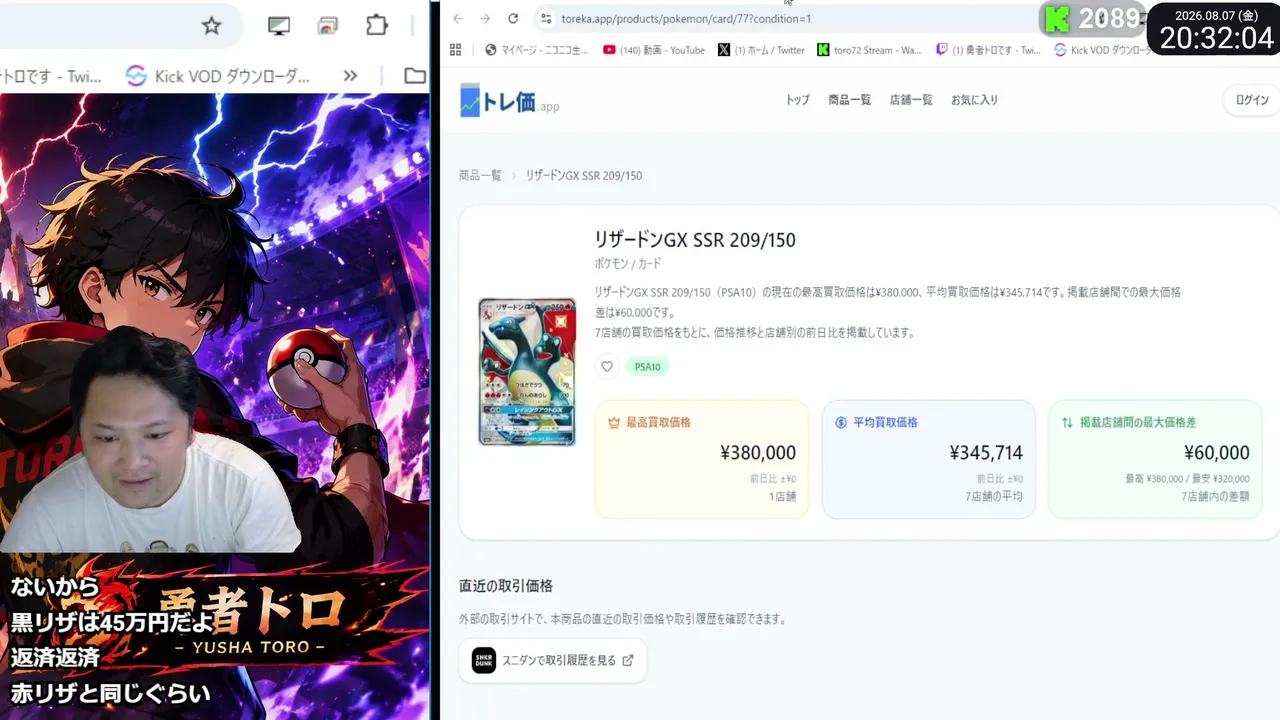Click the external link icon on スニダン button
Image resolution: width=1280 pixels, height=720 pixels.
(x=628, y=660)
